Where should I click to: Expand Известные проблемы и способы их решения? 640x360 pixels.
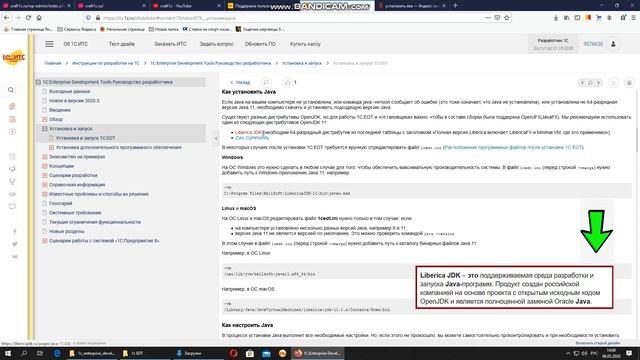point(45,194)
